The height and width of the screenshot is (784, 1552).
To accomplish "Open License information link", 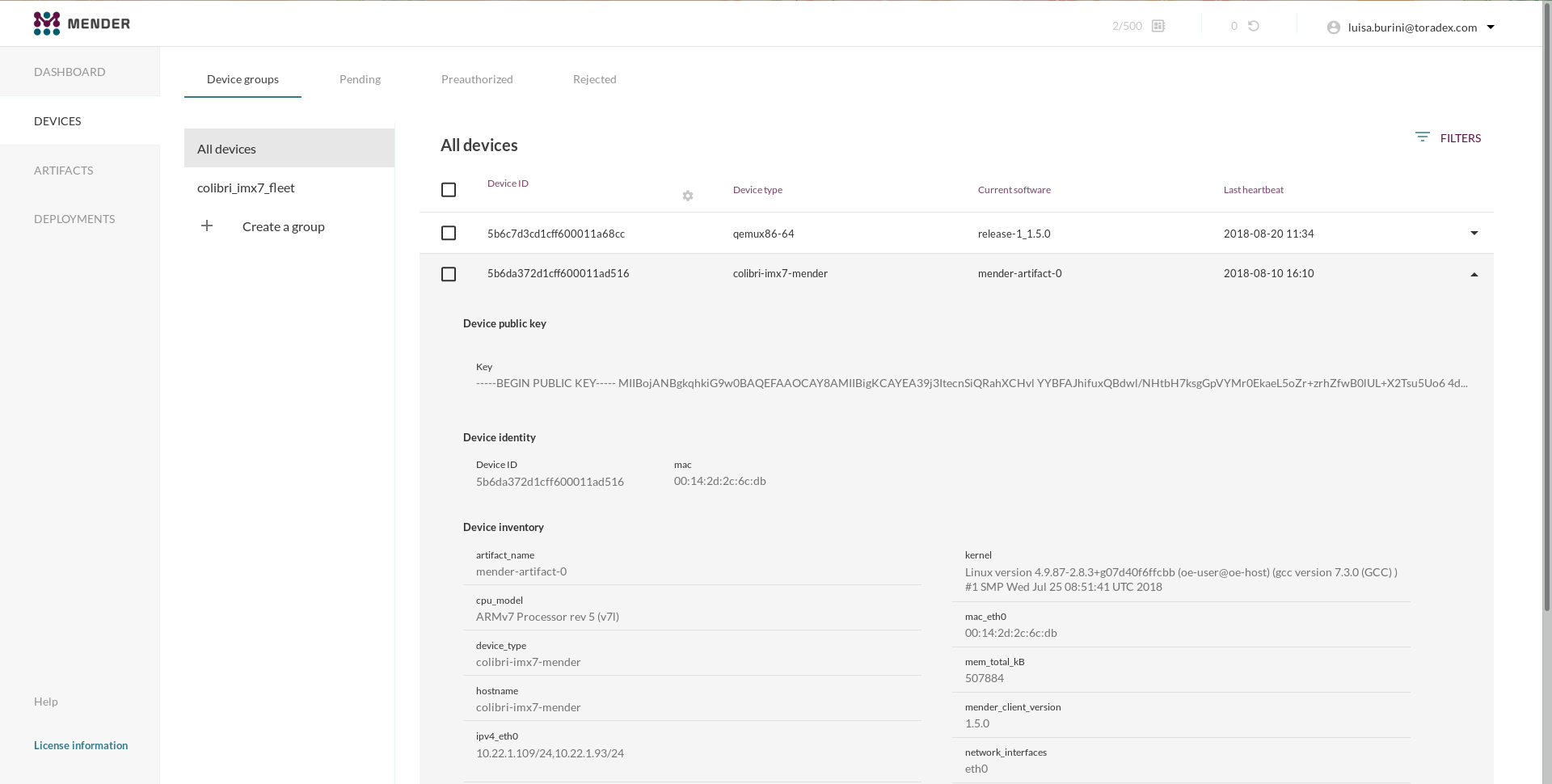I will pos(81,745).
